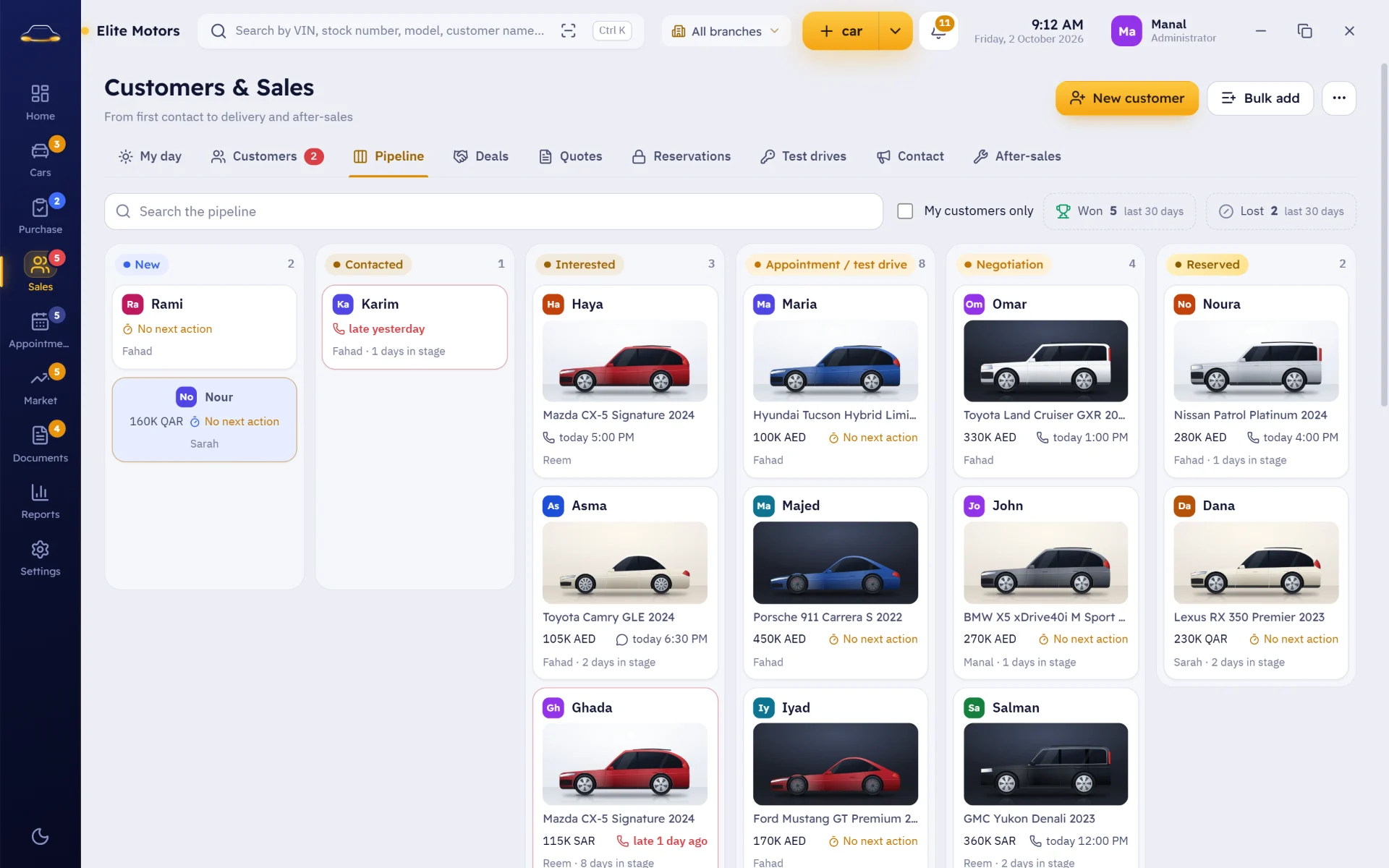Open Appointments in the sidebar
Viewport: 1389px width, 868px height.
(40, 331)
